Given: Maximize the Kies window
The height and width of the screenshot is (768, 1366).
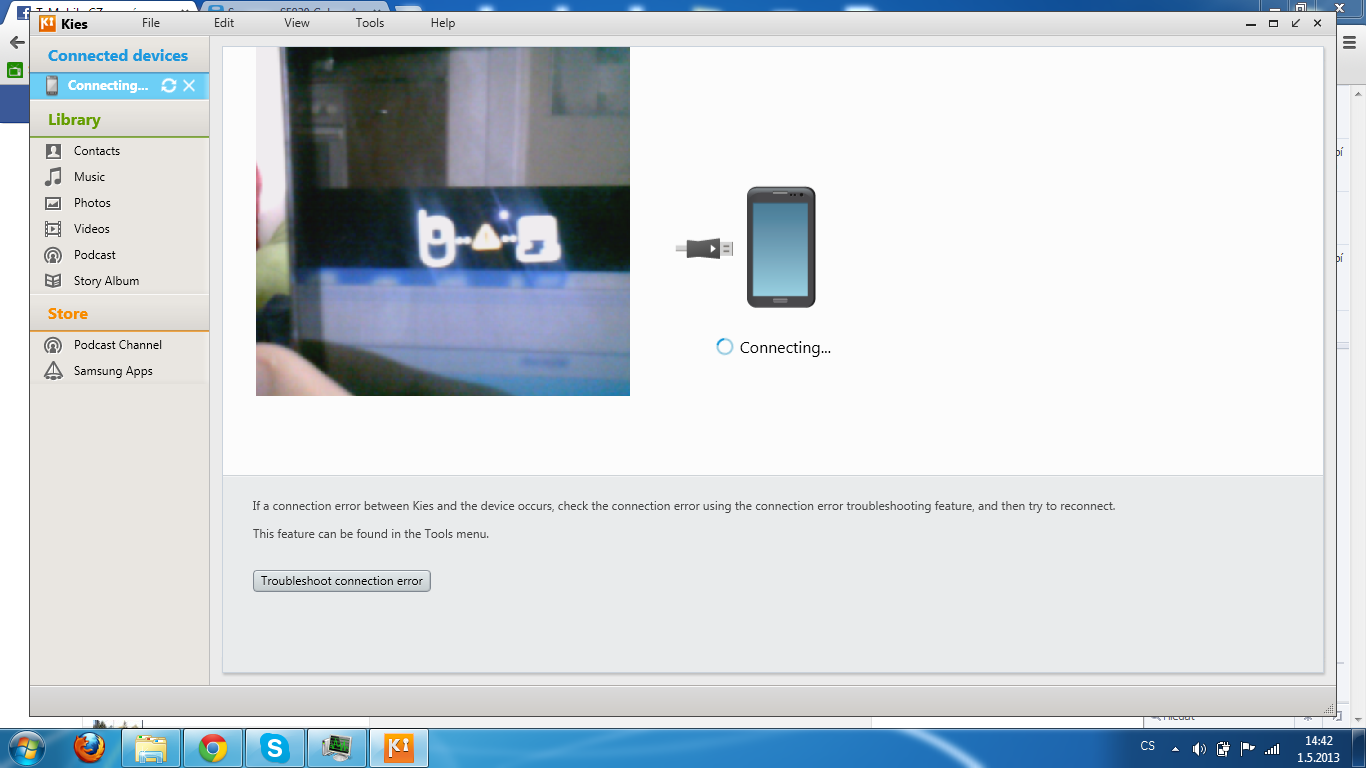Looking at the screenshot, I should tap(1273, 23).
